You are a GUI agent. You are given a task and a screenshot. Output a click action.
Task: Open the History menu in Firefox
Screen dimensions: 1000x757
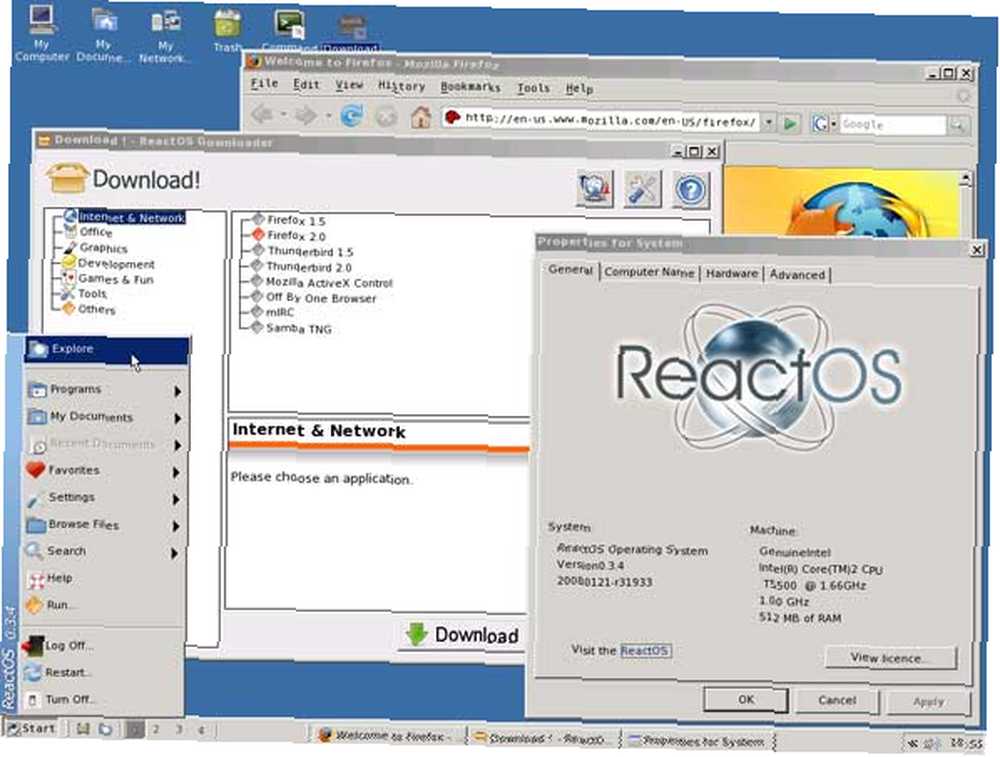(x=401, y=85)
